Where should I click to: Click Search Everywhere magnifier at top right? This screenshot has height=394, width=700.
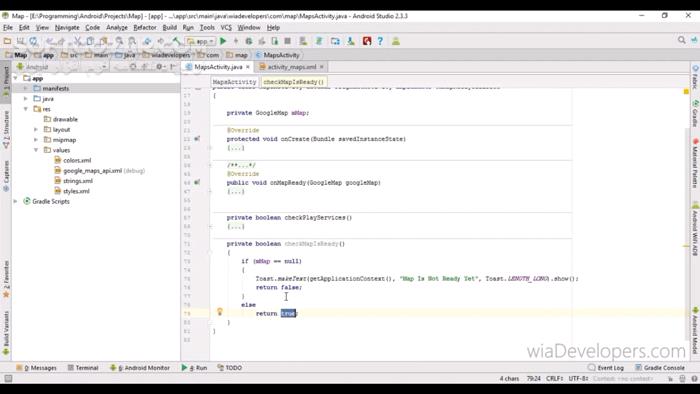681,40
